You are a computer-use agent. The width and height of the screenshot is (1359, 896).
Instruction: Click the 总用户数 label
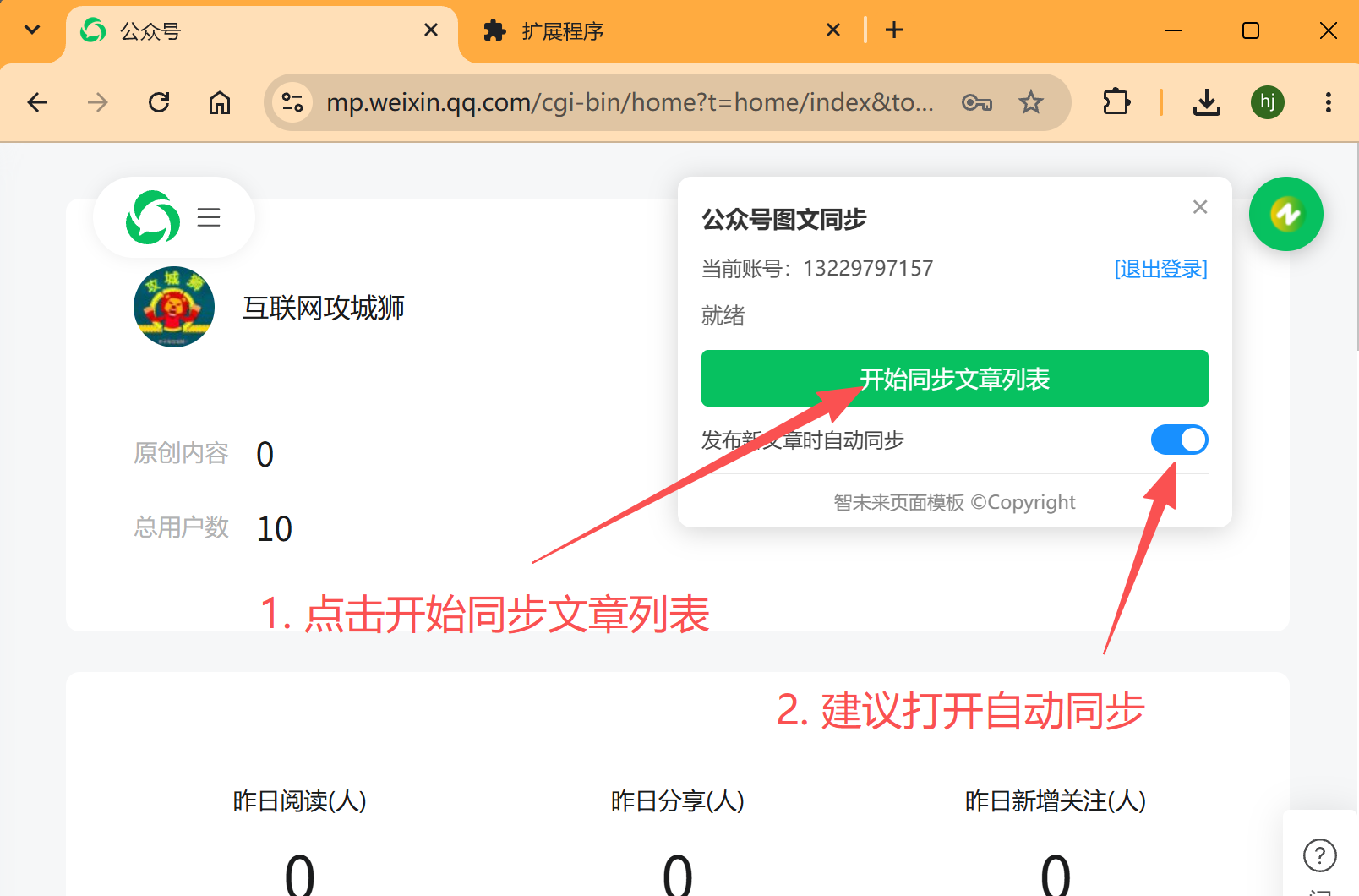tap(182, 527)
